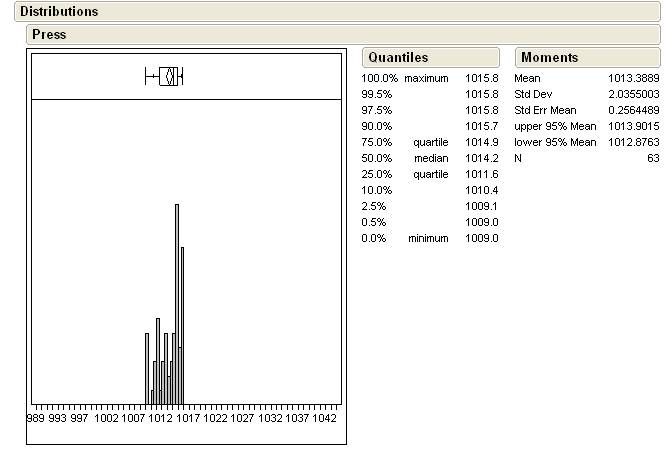The width and height of the screenshot is (665, 452).
Task: Click the 1017 axis tick label
Action: click(189, 418)
